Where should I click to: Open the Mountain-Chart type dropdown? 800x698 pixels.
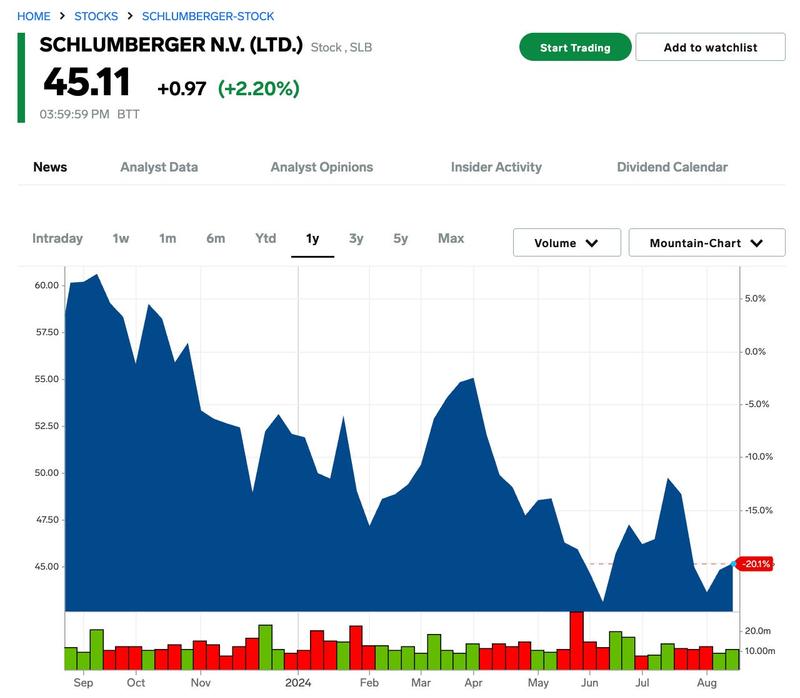(x=707, y=243)
